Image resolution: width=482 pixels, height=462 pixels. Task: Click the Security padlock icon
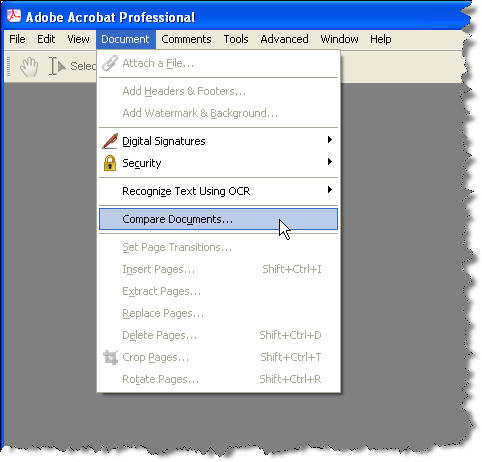110,163
